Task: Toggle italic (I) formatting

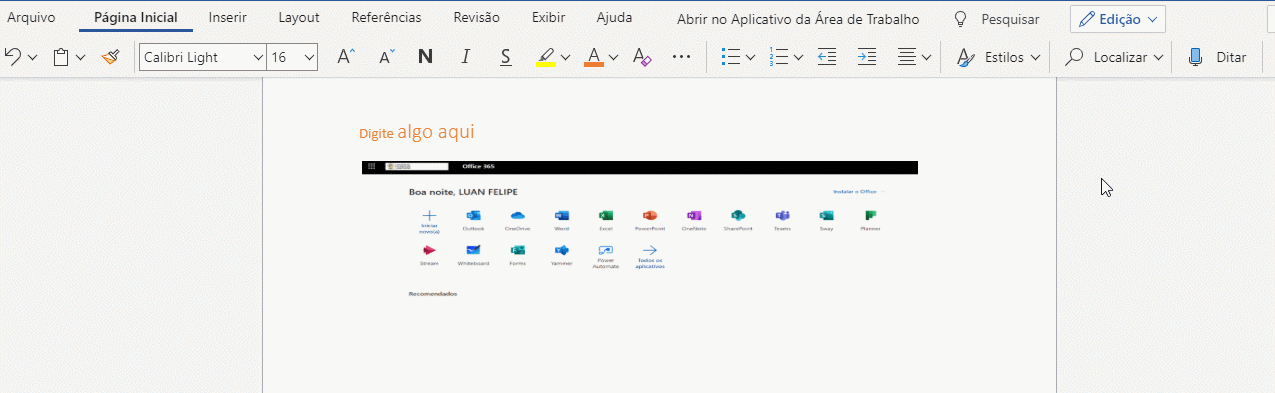Action: [x=465, y=57]
